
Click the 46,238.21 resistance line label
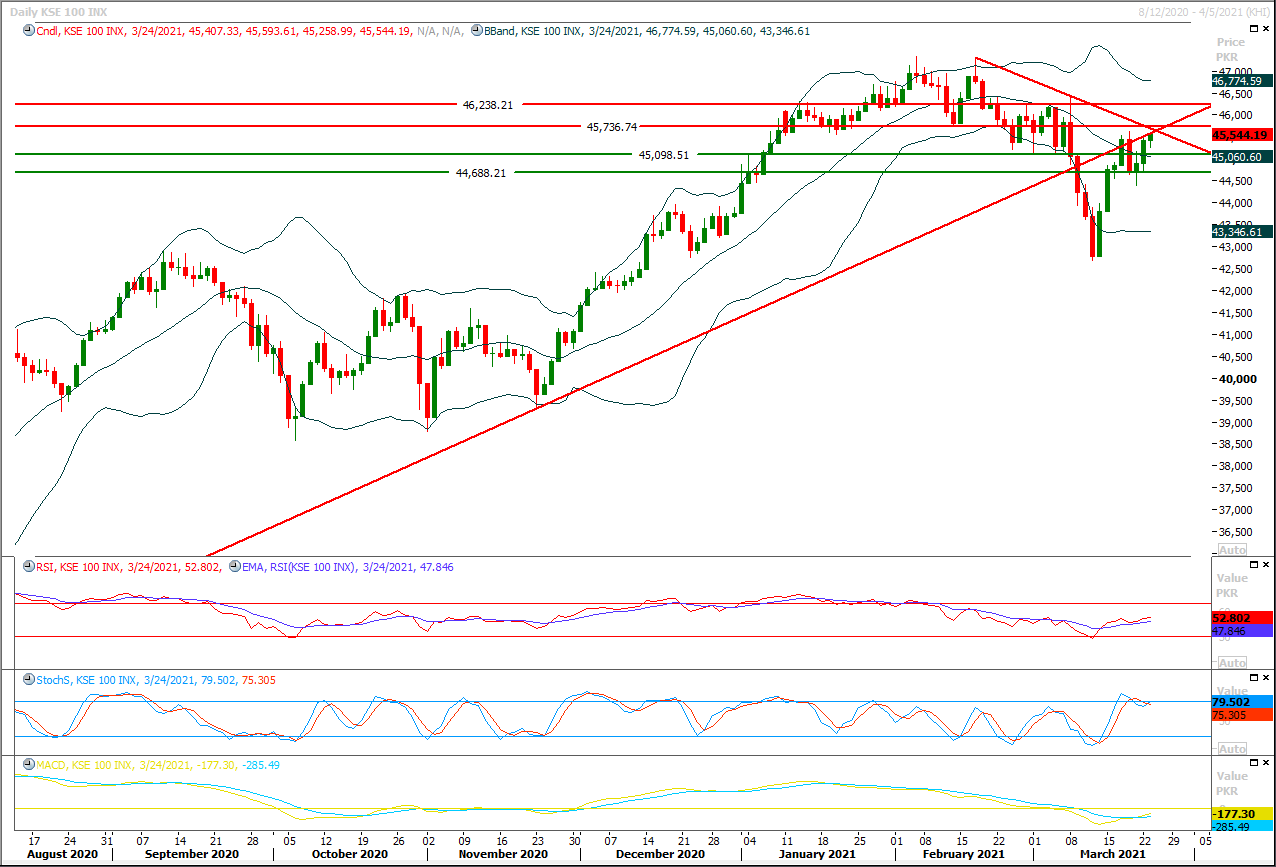488,104
